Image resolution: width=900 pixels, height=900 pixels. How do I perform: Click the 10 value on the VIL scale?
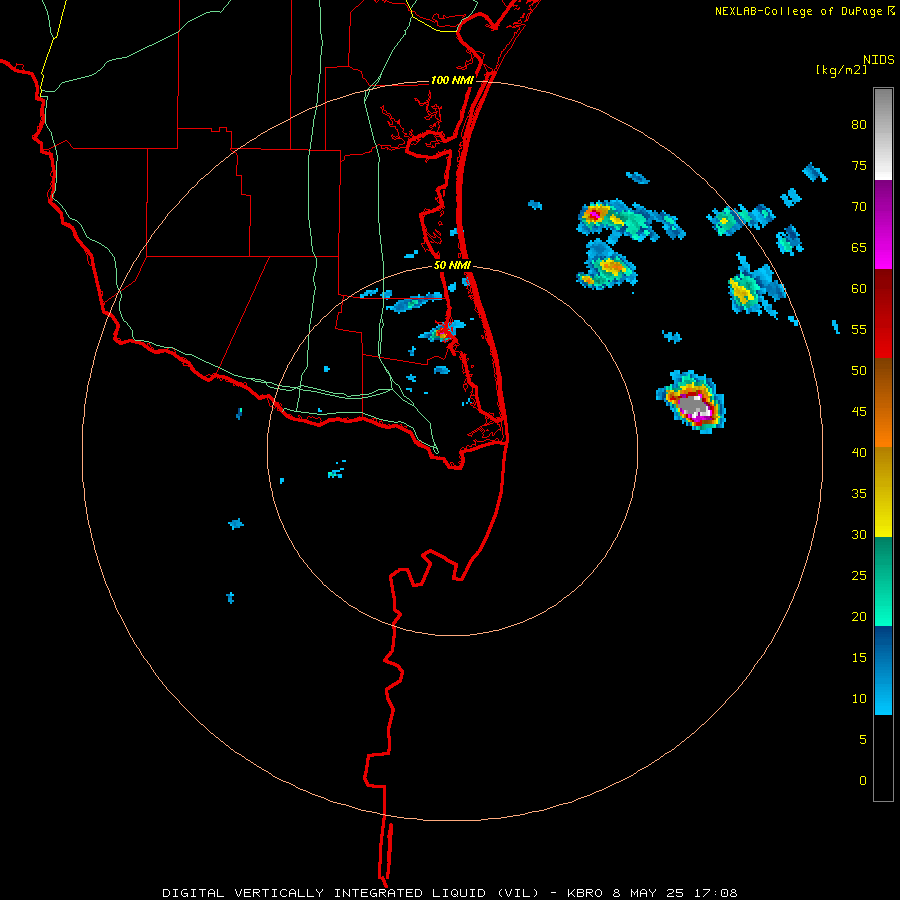[859, 699]
